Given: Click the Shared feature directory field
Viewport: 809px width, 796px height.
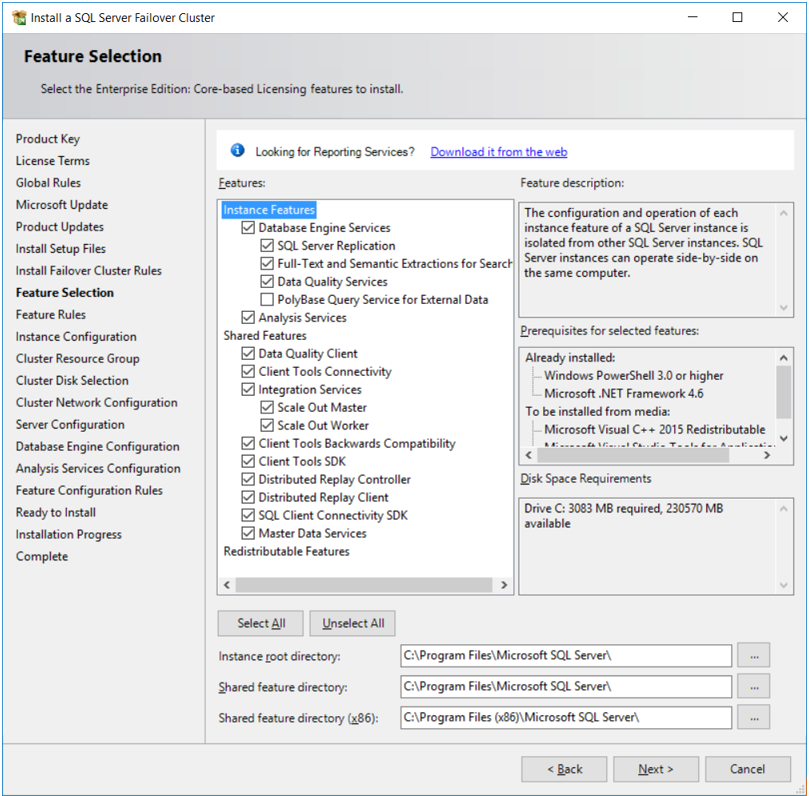Looking at the screenshot, I should pos(566,687).
